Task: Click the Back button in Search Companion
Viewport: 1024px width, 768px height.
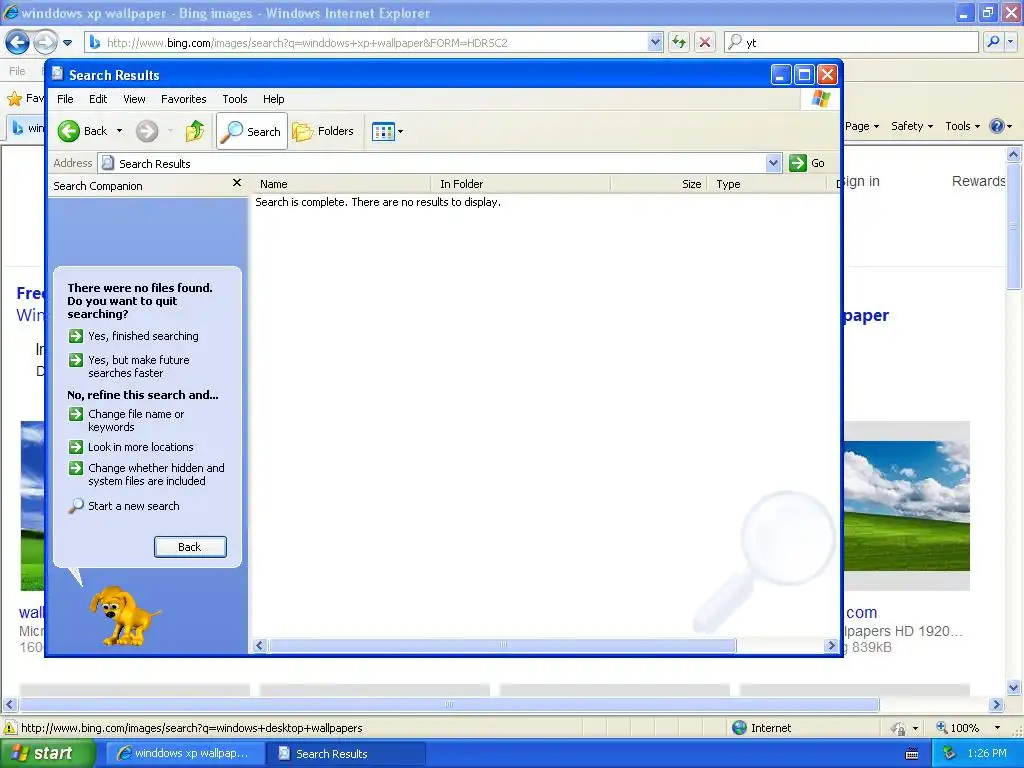Action: (190, 547)
